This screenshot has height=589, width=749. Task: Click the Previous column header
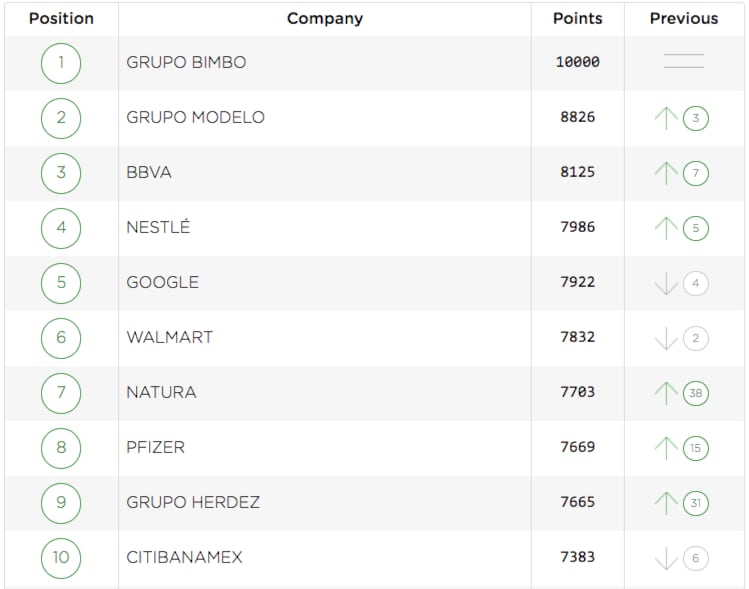point(684,18)
